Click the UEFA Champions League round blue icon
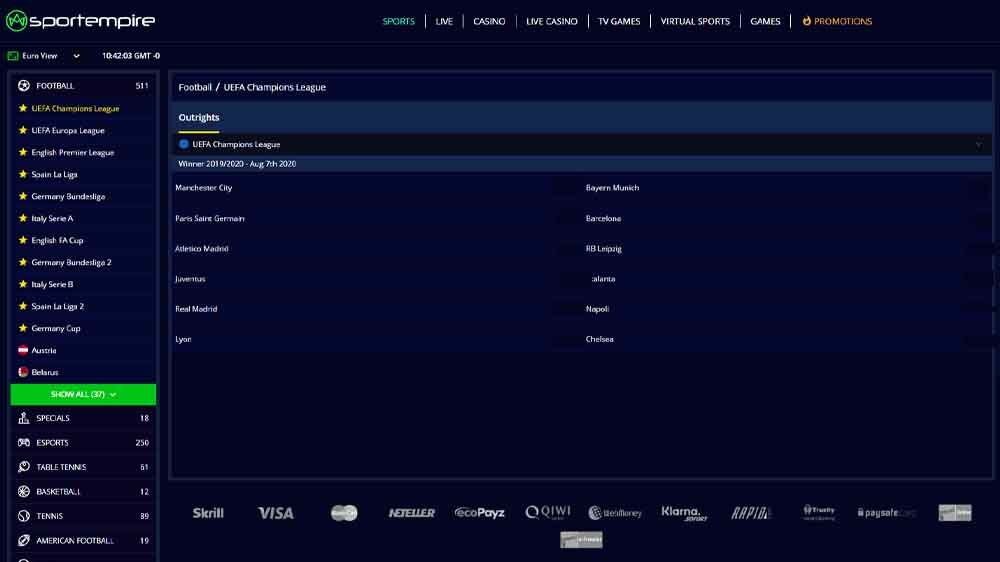 point(184,144)
